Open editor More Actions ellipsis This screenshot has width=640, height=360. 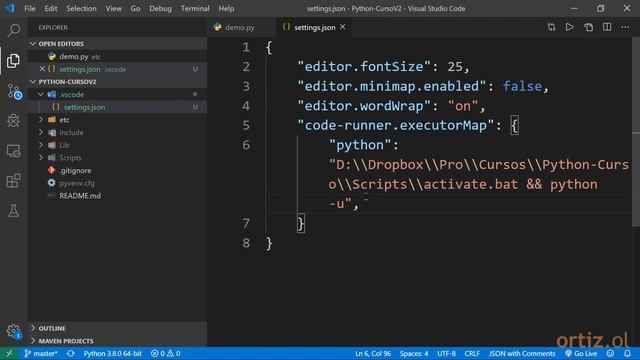click(625, 27)
